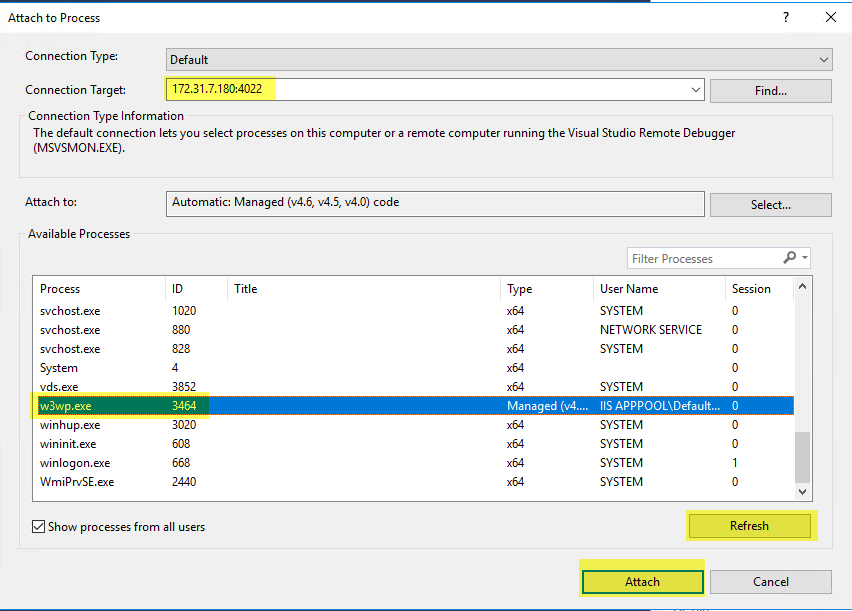Toggle Show processes from all users checkbox
The width and height of the screenshot is (852, 611).
tap(39, 526)
